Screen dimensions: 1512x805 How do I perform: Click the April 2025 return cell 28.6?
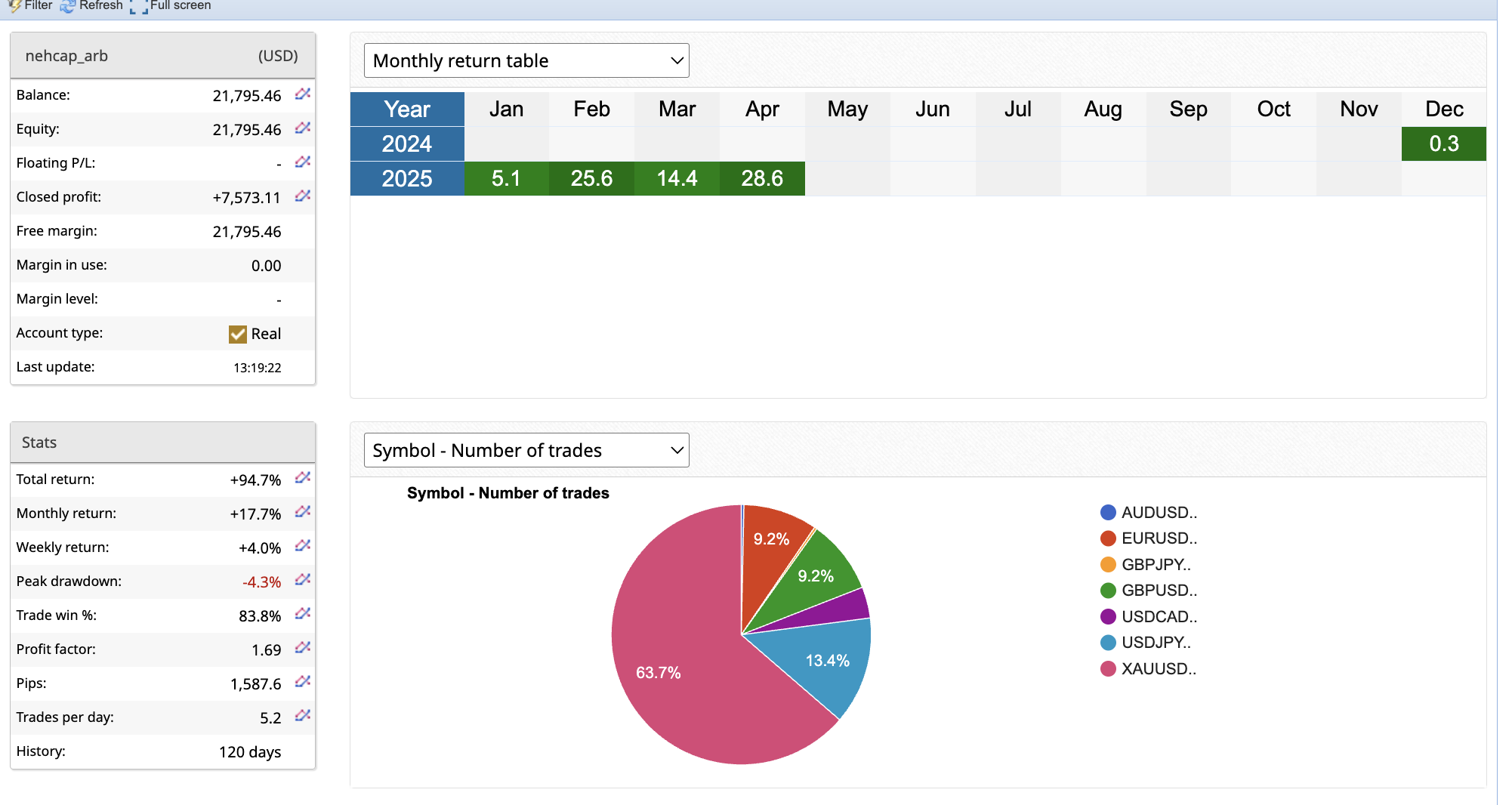[762, 179]
